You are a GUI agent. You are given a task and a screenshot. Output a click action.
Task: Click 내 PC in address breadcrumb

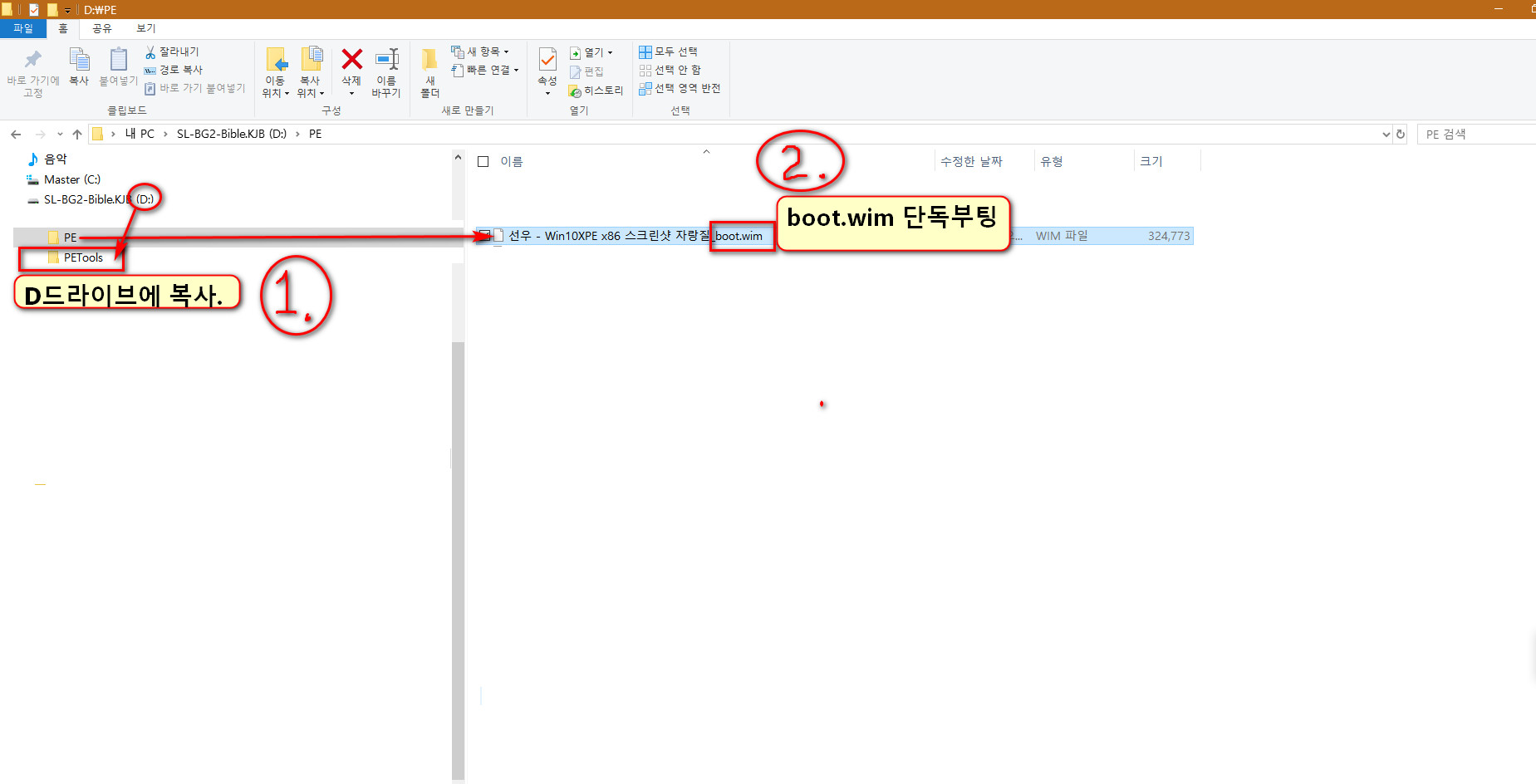140,134
